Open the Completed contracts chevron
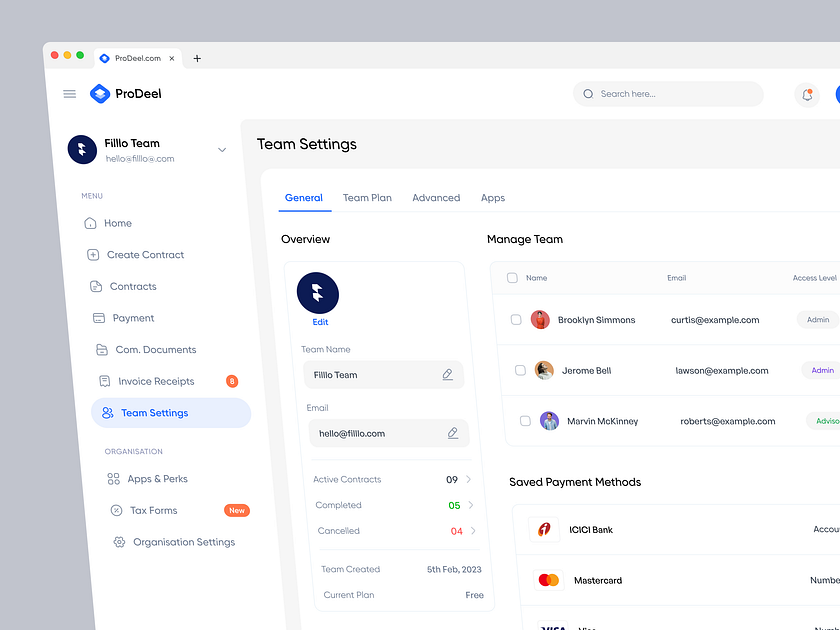Screen dimensions: 840x630 tap(470, 505)
